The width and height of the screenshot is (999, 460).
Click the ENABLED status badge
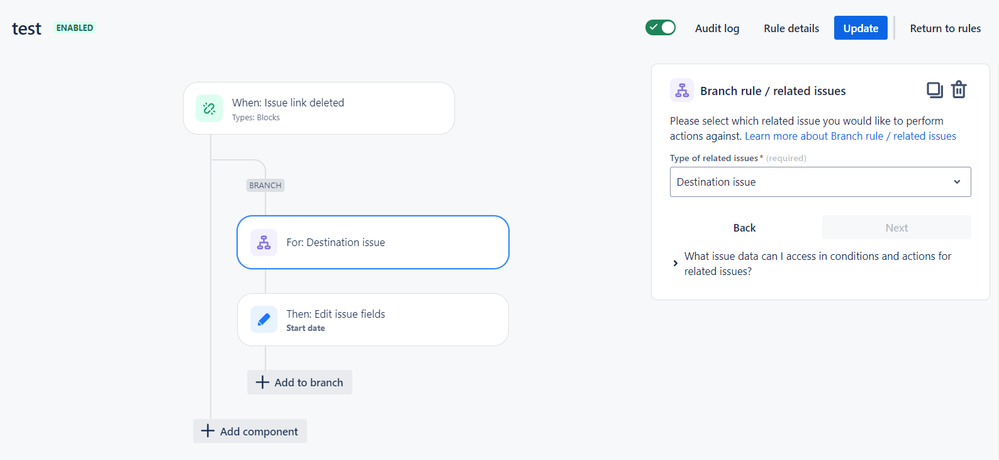pyautogui.click(x=75, y=28)
